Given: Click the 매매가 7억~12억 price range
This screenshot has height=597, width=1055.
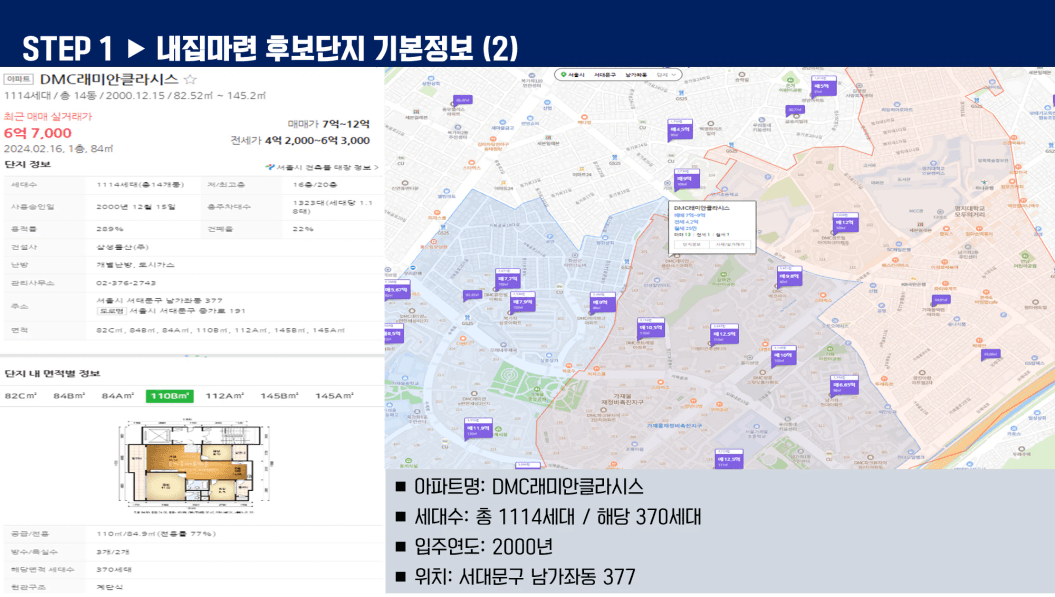Looking at the screenshot, I should pyautogui.click(x=328, y=124).
